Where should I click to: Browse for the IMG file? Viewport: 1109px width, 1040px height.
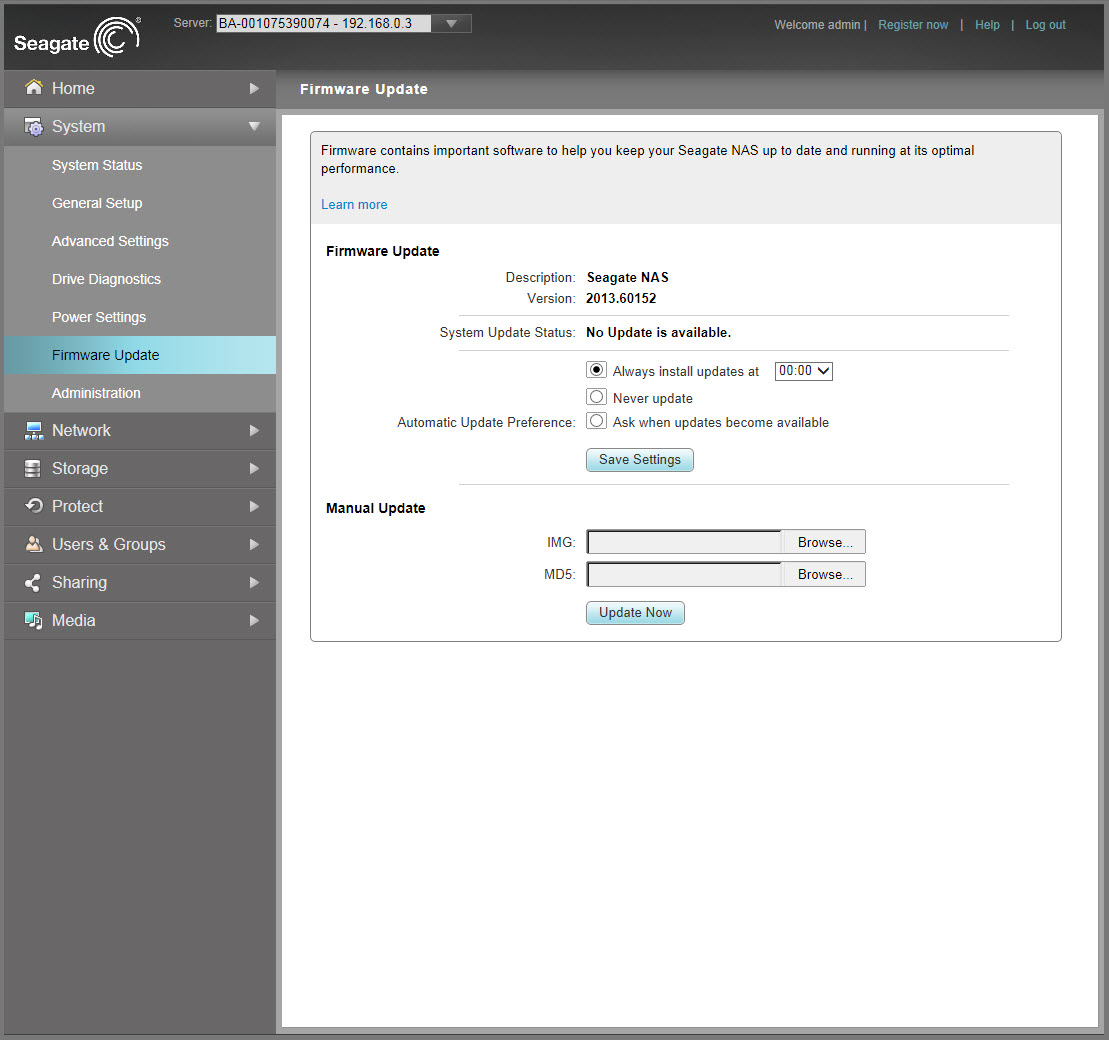[x=824, y=543]
